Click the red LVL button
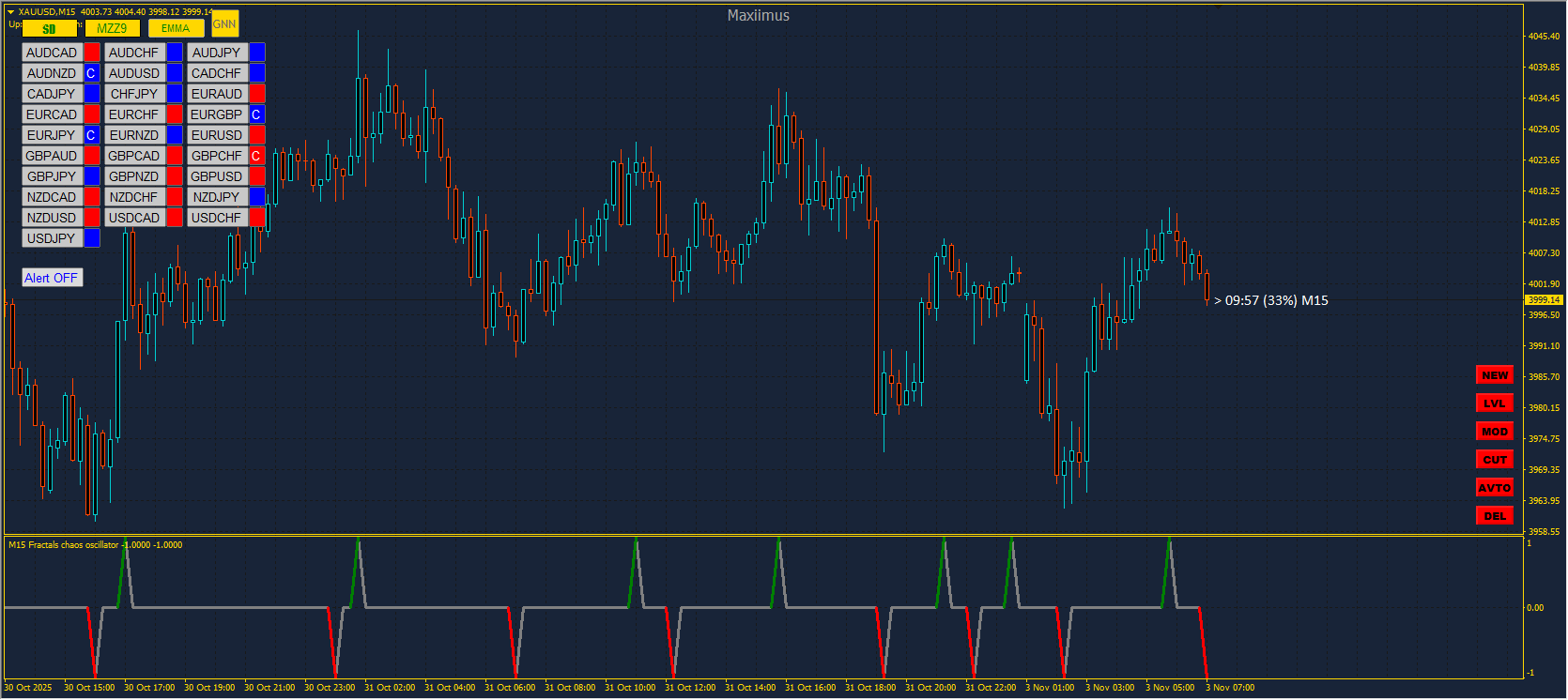 [x=1494, y=403]
